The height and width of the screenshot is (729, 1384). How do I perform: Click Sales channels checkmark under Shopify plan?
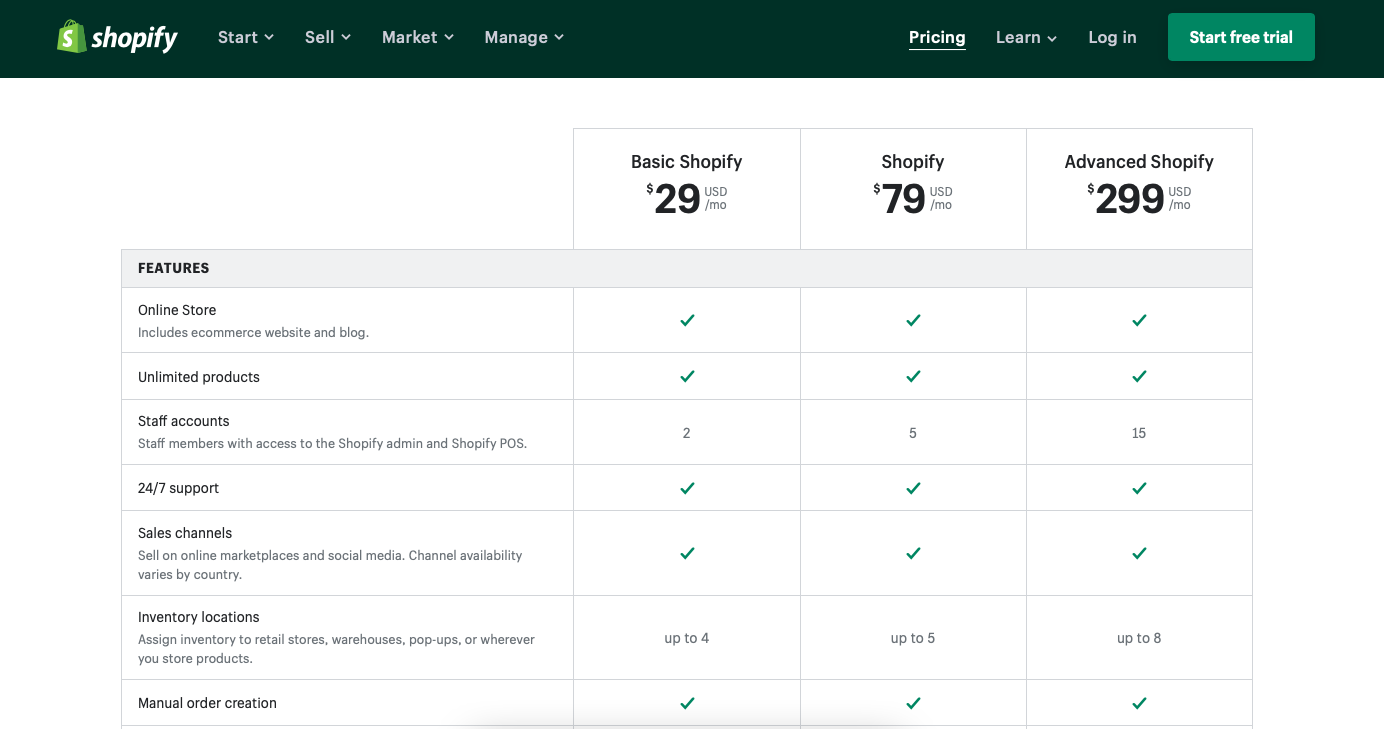(x=913, y=553)
